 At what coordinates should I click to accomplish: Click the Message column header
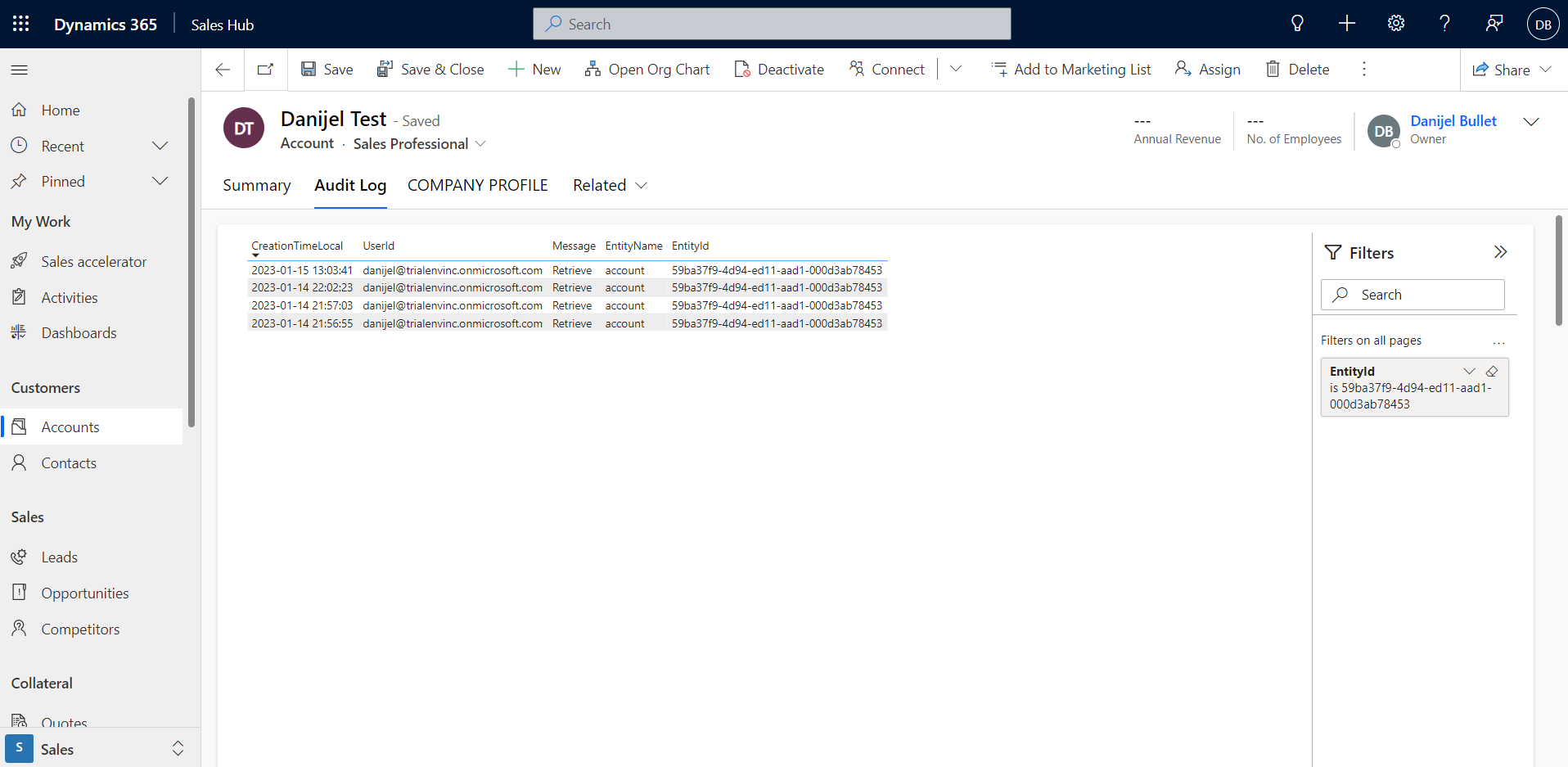coord(574,246)
